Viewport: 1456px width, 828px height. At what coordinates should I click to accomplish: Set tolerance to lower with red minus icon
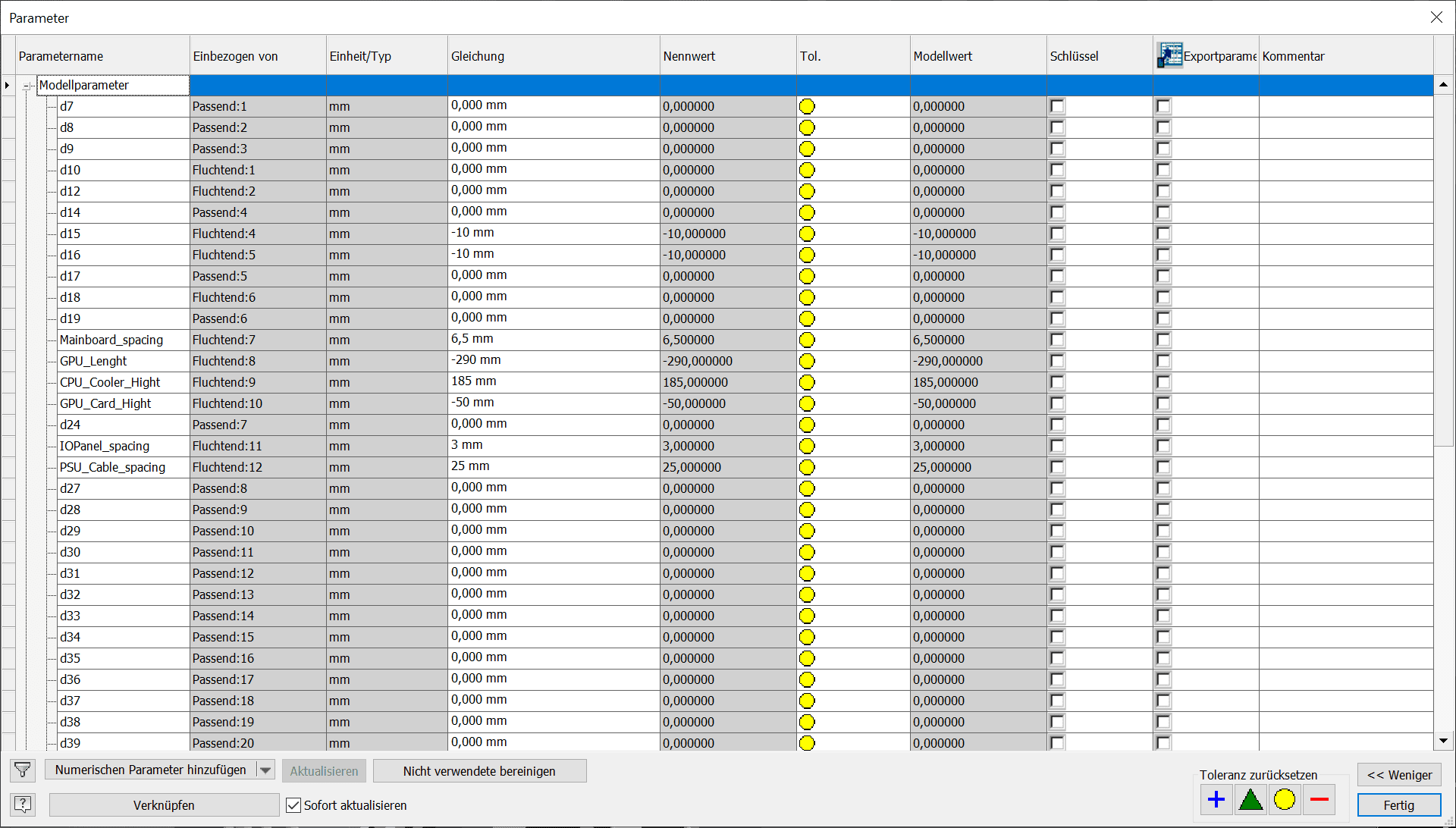pos(1319,799)
